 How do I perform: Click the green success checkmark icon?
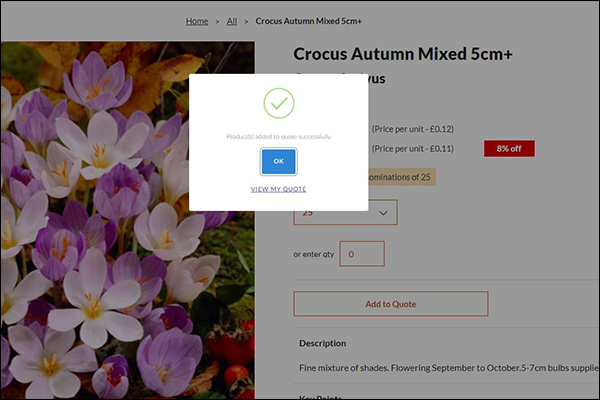pyautogui.click(x=278, y=103)
